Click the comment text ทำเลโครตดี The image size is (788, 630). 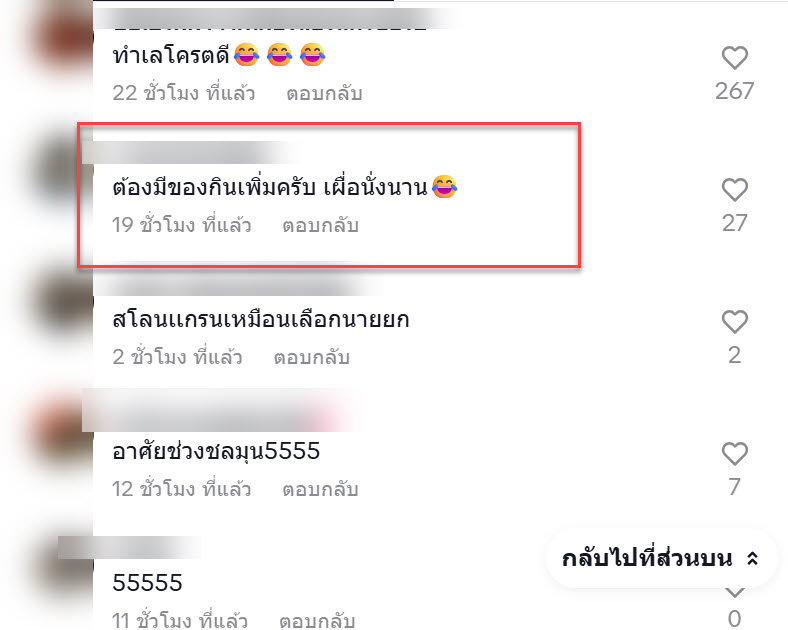(x=171, y=55)
